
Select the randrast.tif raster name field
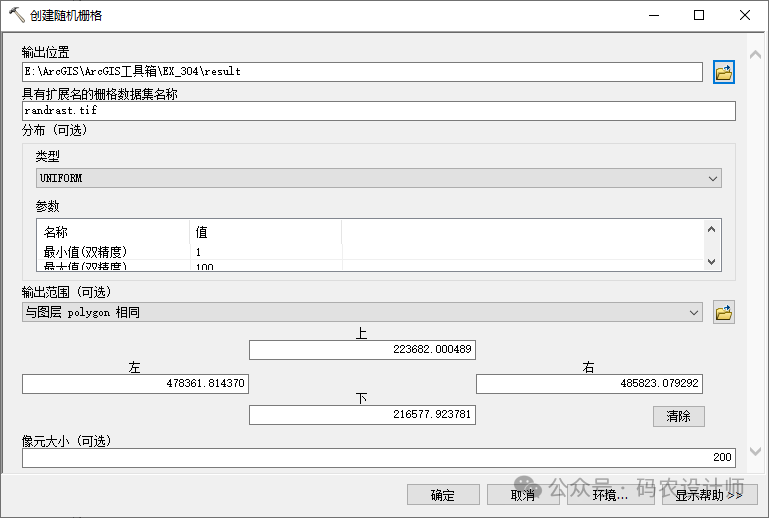click(x=378, y=111)
